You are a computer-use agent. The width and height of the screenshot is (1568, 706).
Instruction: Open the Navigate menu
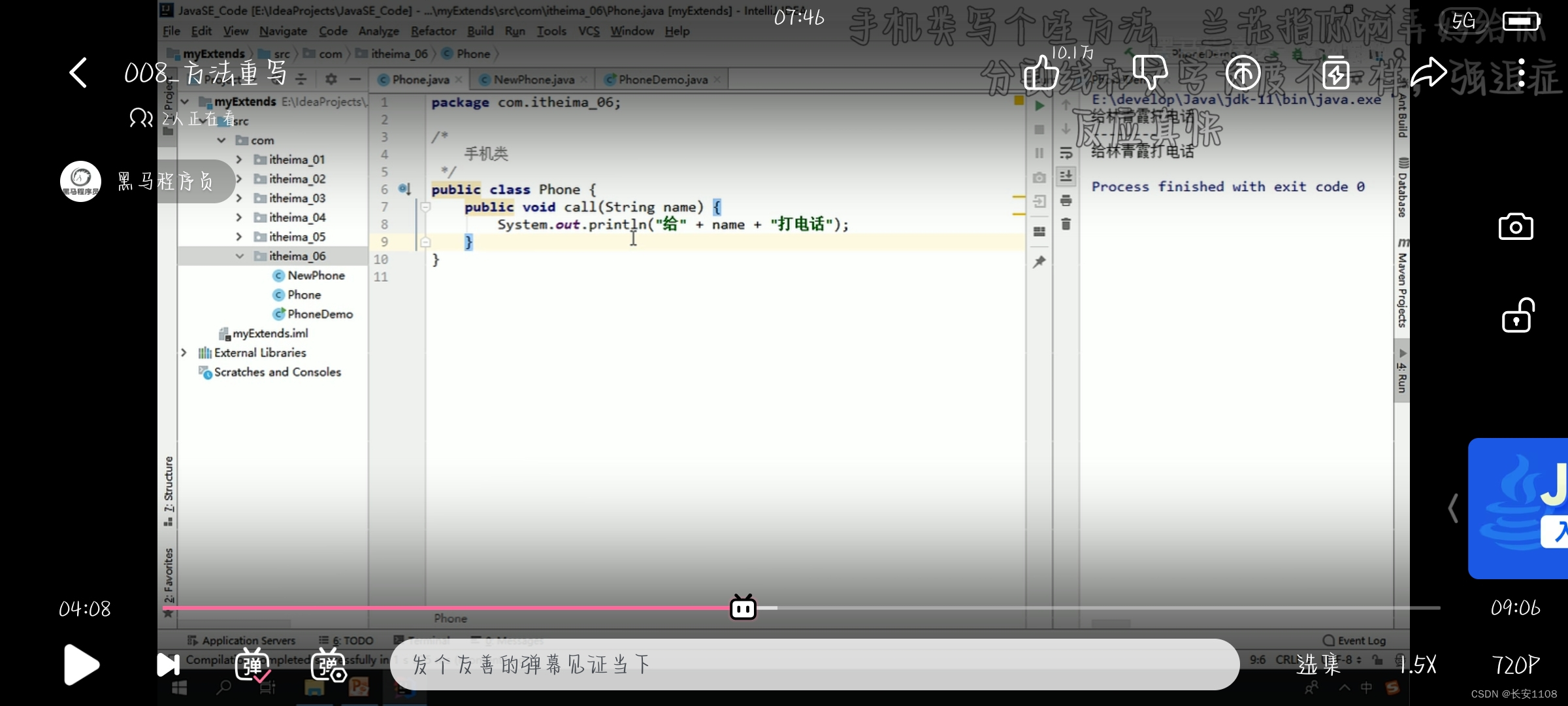283,31
